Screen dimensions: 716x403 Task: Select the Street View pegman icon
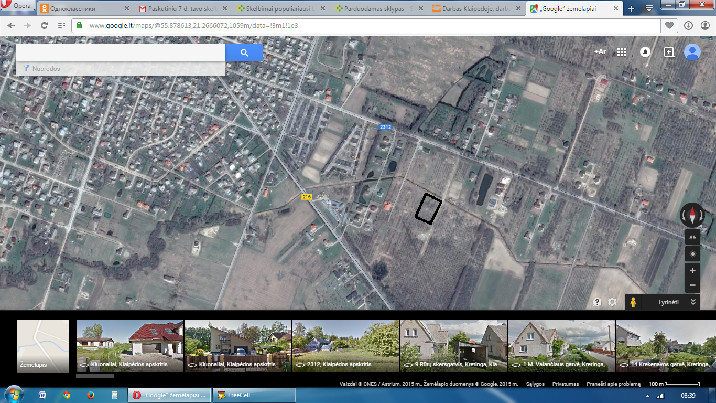coord(632,301)
